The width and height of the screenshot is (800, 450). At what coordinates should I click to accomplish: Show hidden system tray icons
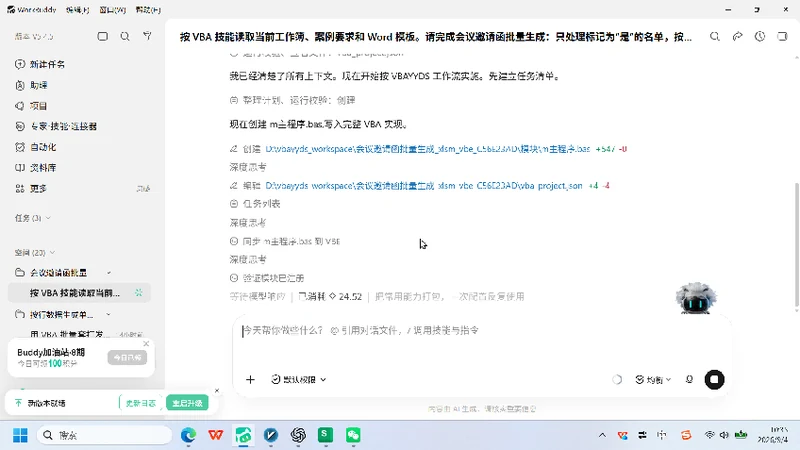602,435
